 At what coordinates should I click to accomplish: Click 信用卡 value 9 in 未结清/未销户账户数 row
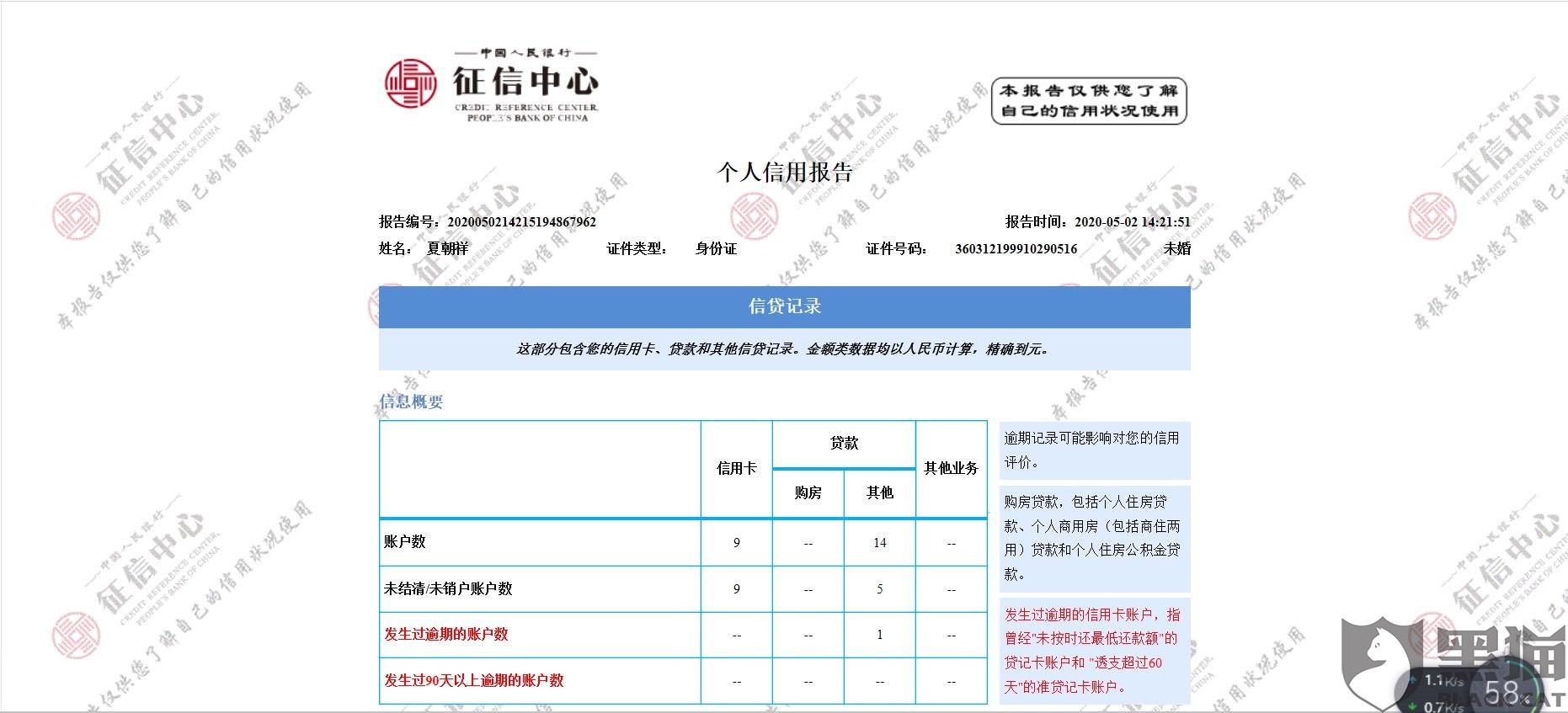[736, 589]
